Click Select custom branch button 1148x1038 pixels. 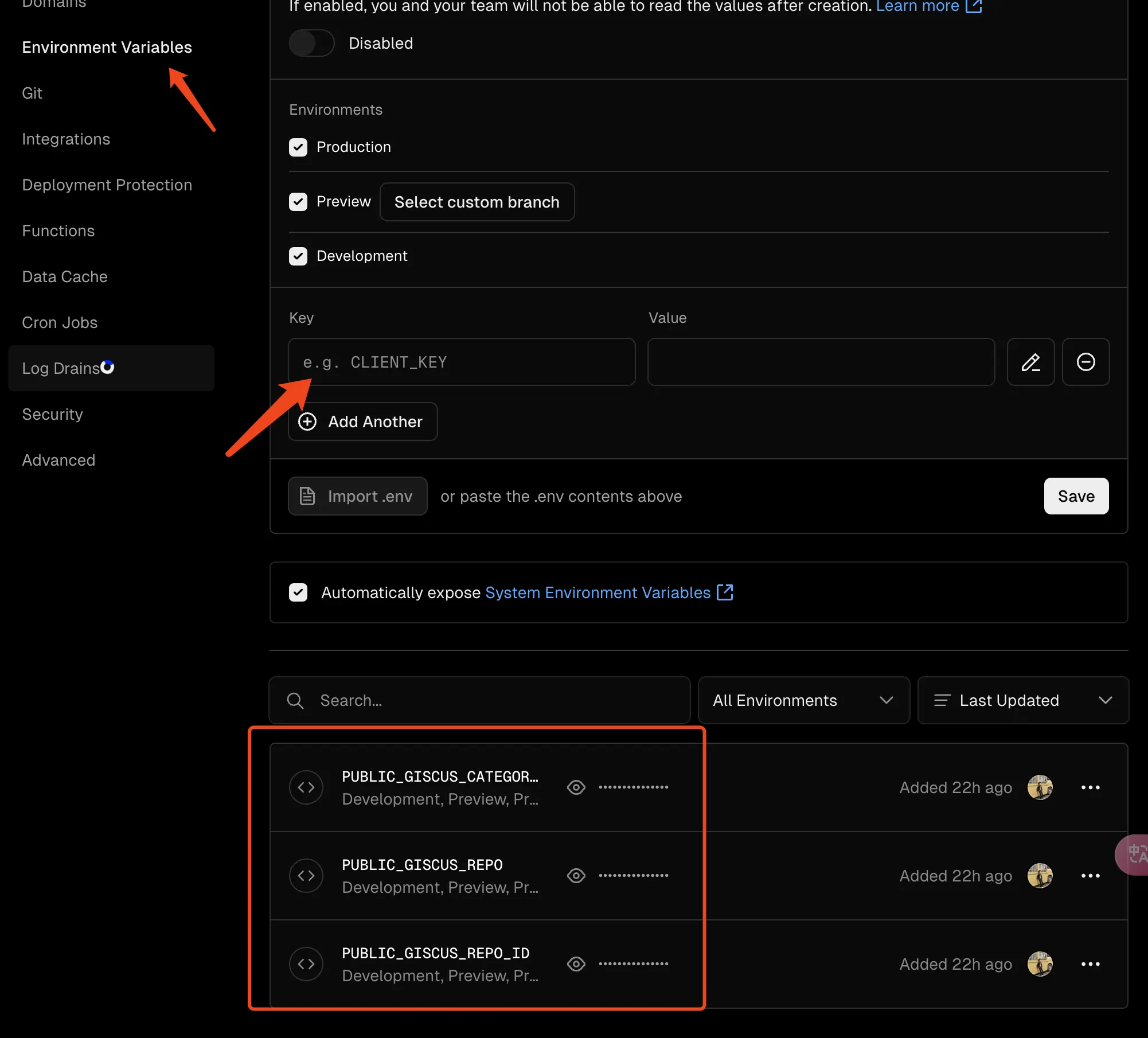click(477, 202)
